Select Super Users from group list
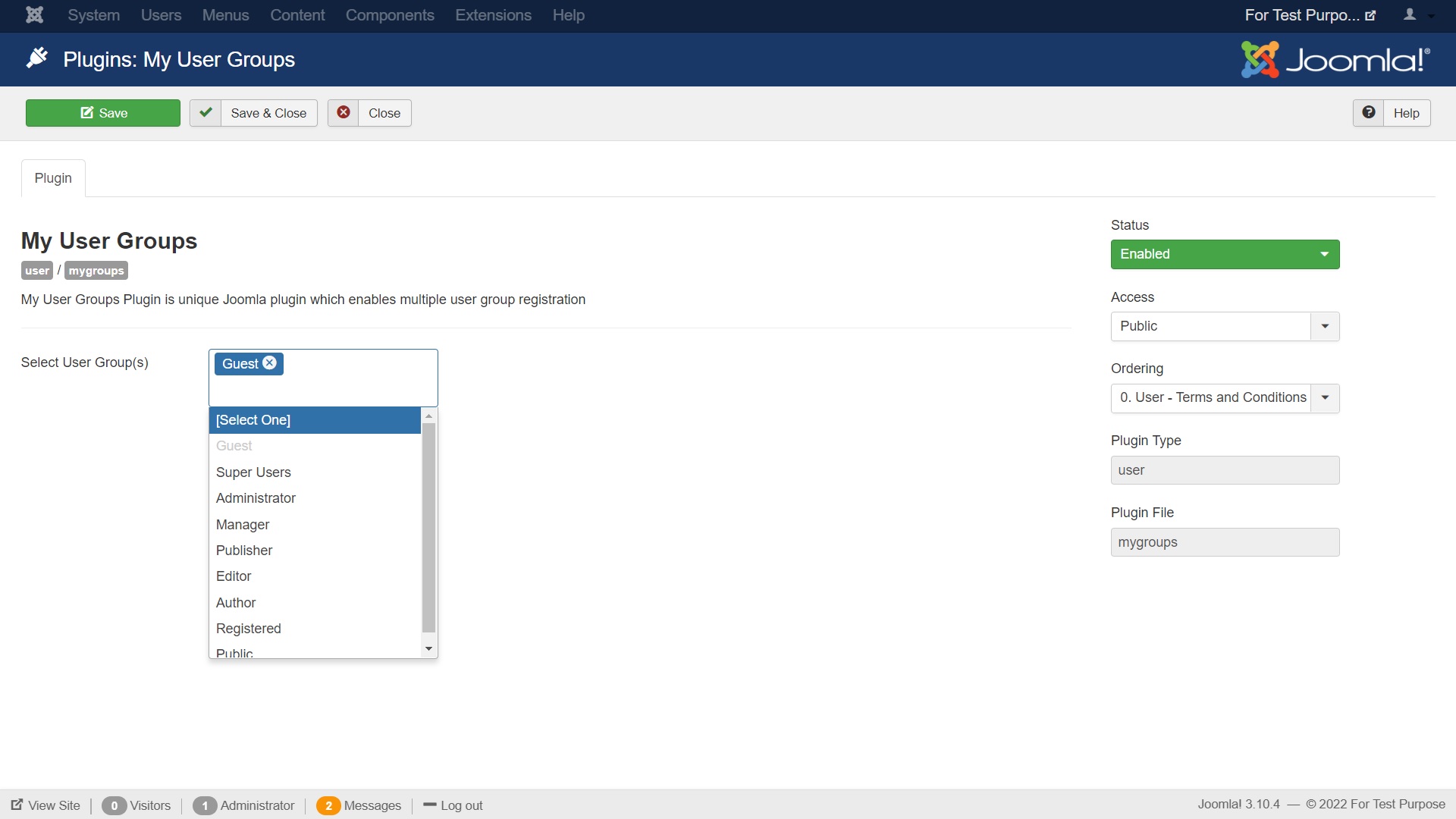 coord(253,472)
